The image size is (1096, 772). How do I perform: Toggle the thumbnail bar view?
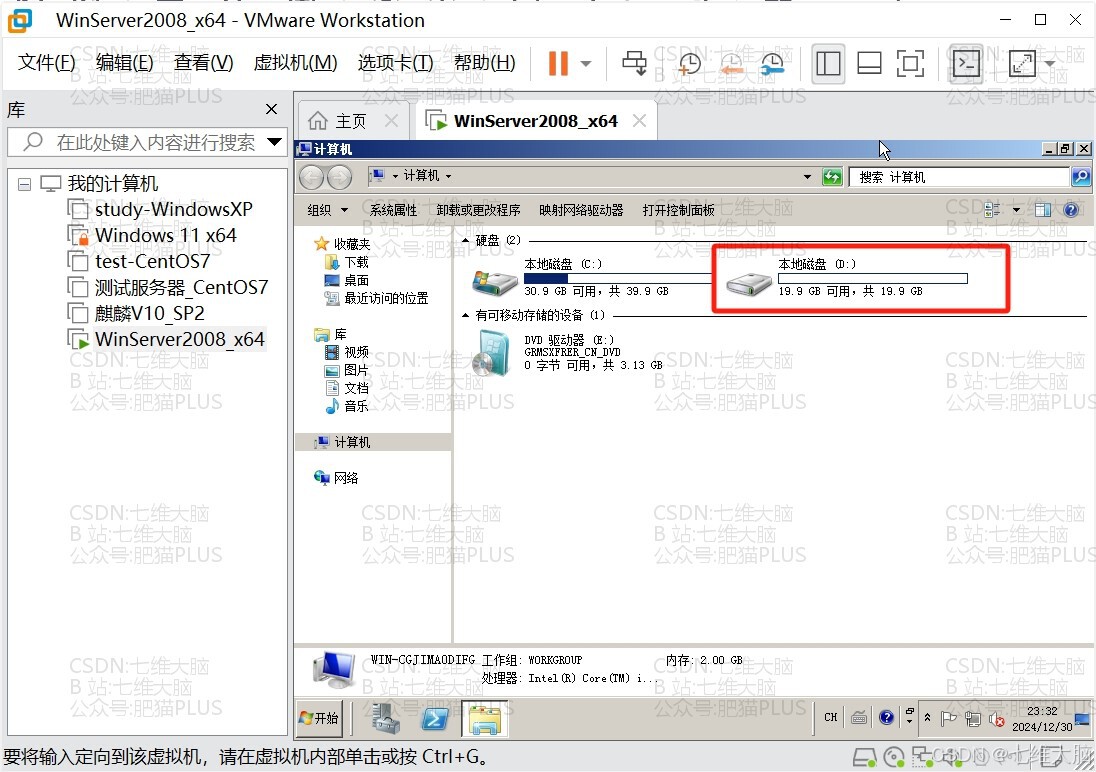869,64
